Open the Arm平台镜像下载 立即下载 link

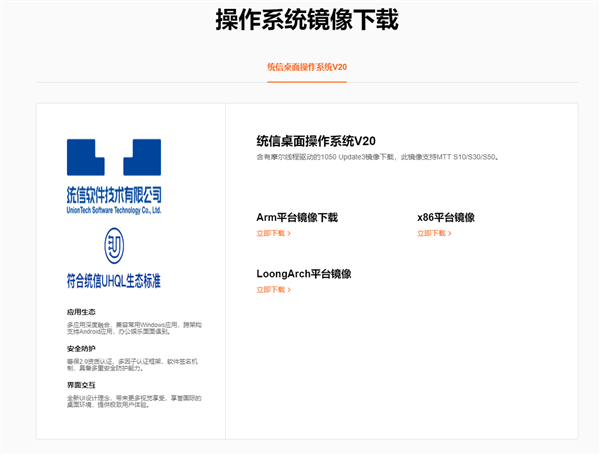coord(274,233)
